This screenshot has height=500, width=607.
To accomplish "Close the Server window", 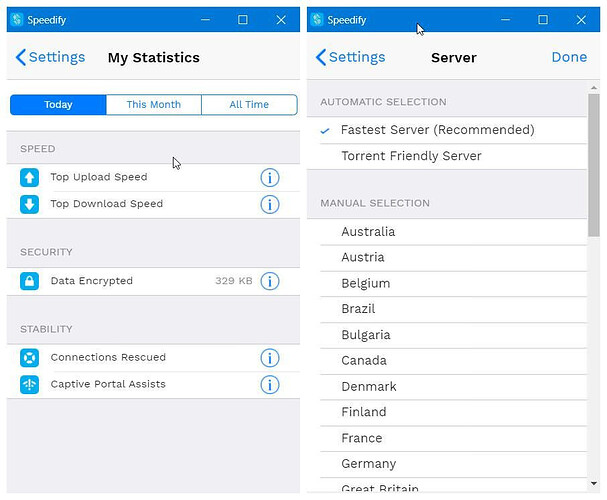I will (x=581, y=19).
